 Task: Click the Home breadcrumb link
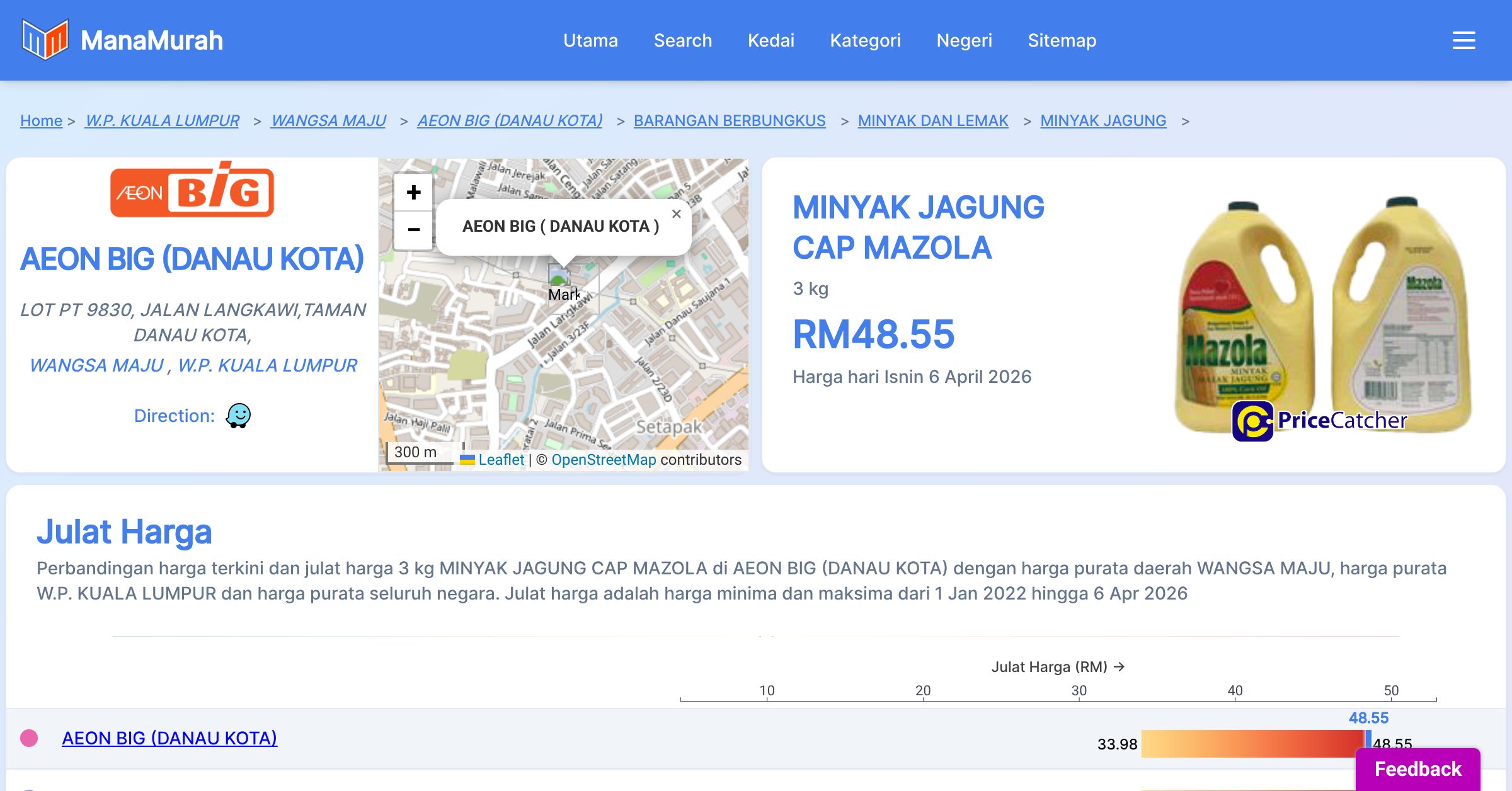41,120
